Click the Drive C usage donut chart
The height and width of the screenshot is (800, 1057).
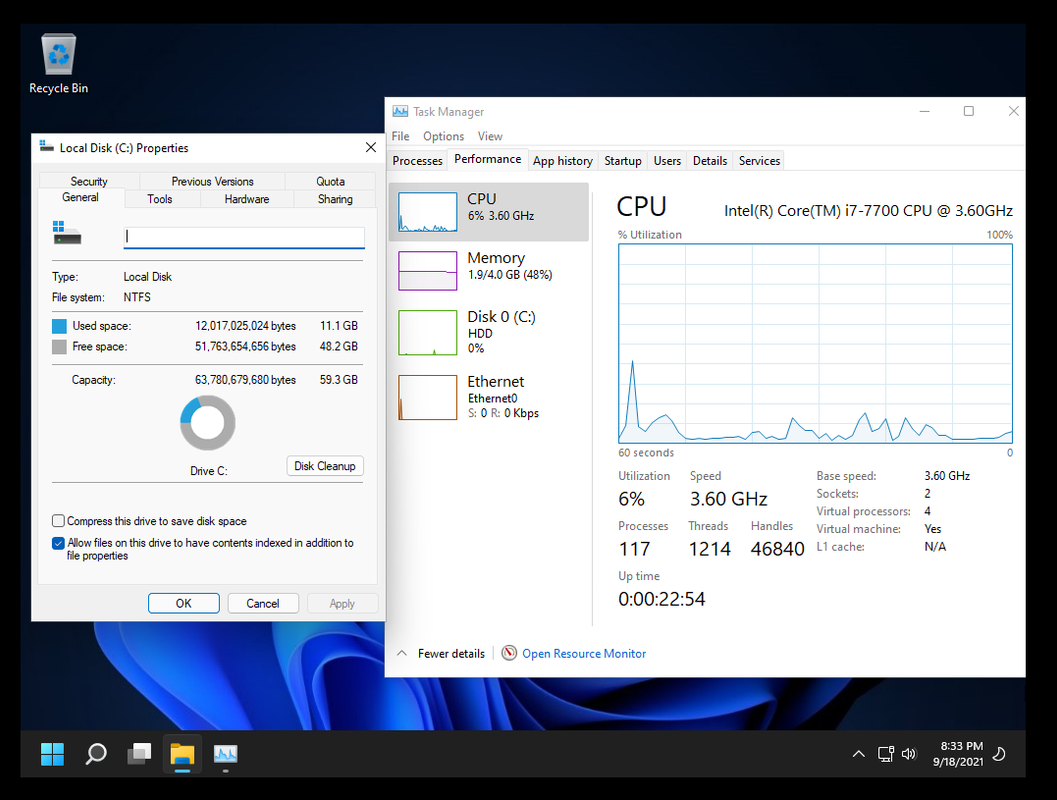208,423
